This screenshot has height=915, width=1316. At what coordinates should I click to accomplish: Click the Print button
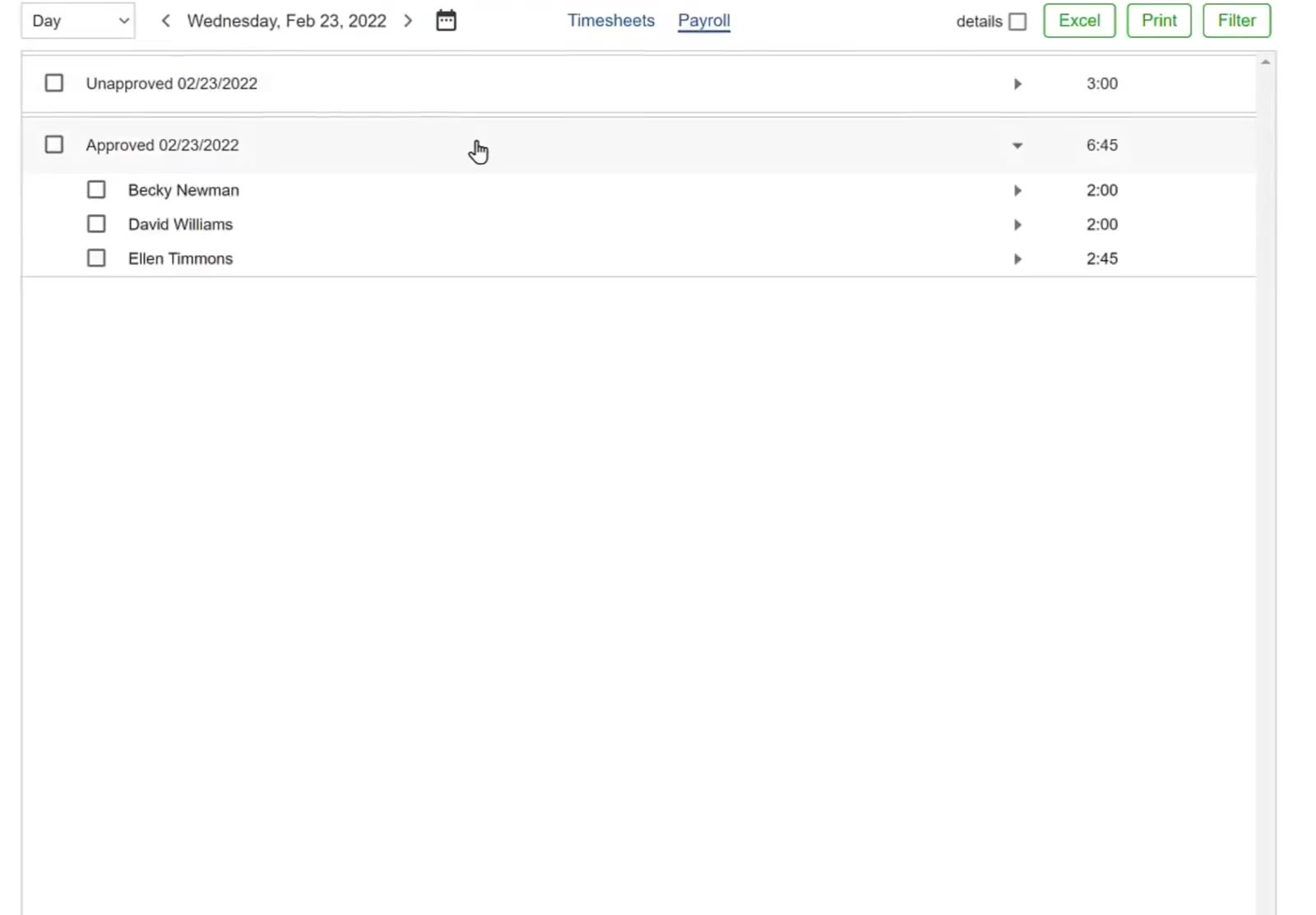[x=1159, y=21]
